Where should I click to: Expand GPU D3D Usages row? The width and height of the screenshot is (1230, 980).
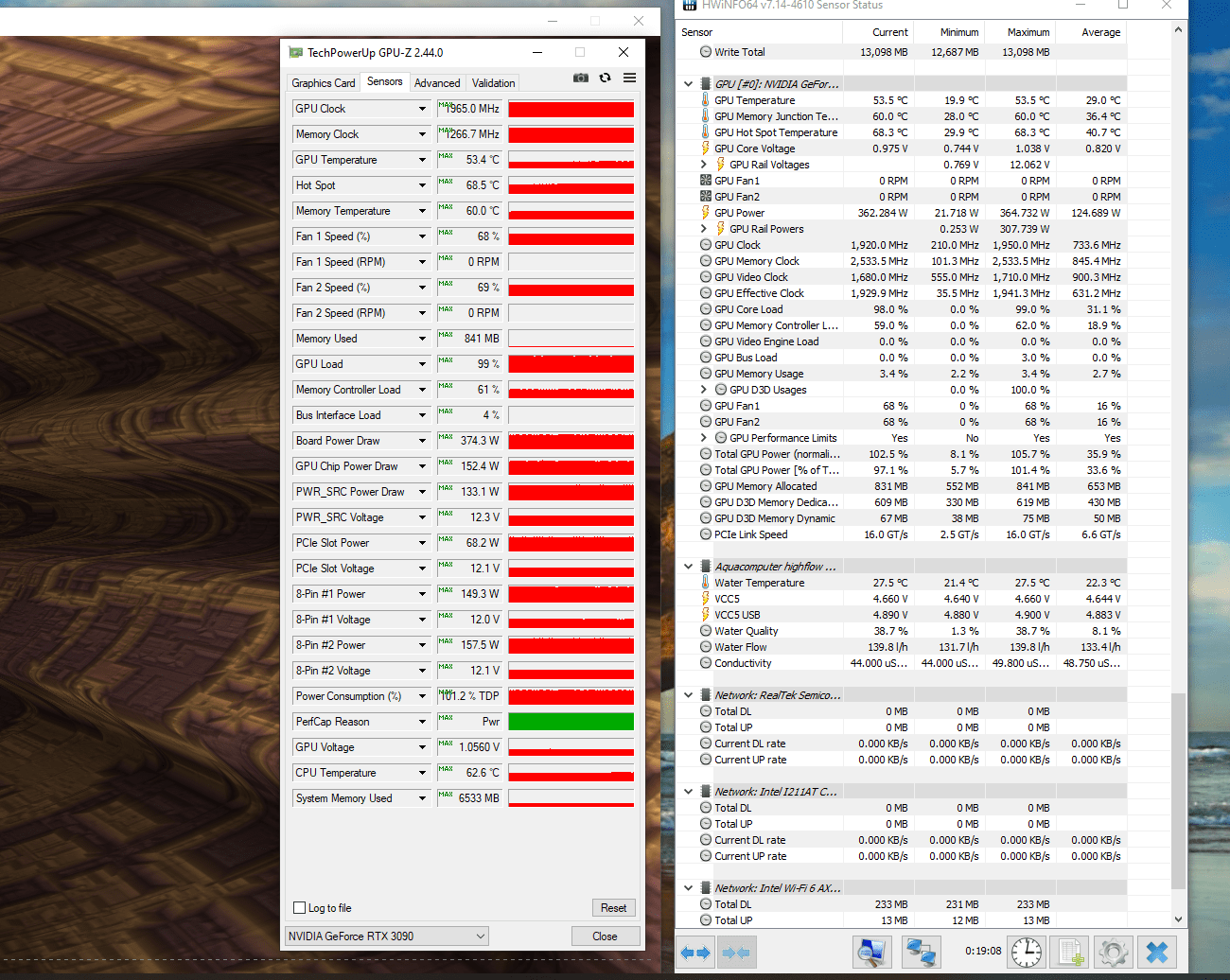[x=704, y=390]
